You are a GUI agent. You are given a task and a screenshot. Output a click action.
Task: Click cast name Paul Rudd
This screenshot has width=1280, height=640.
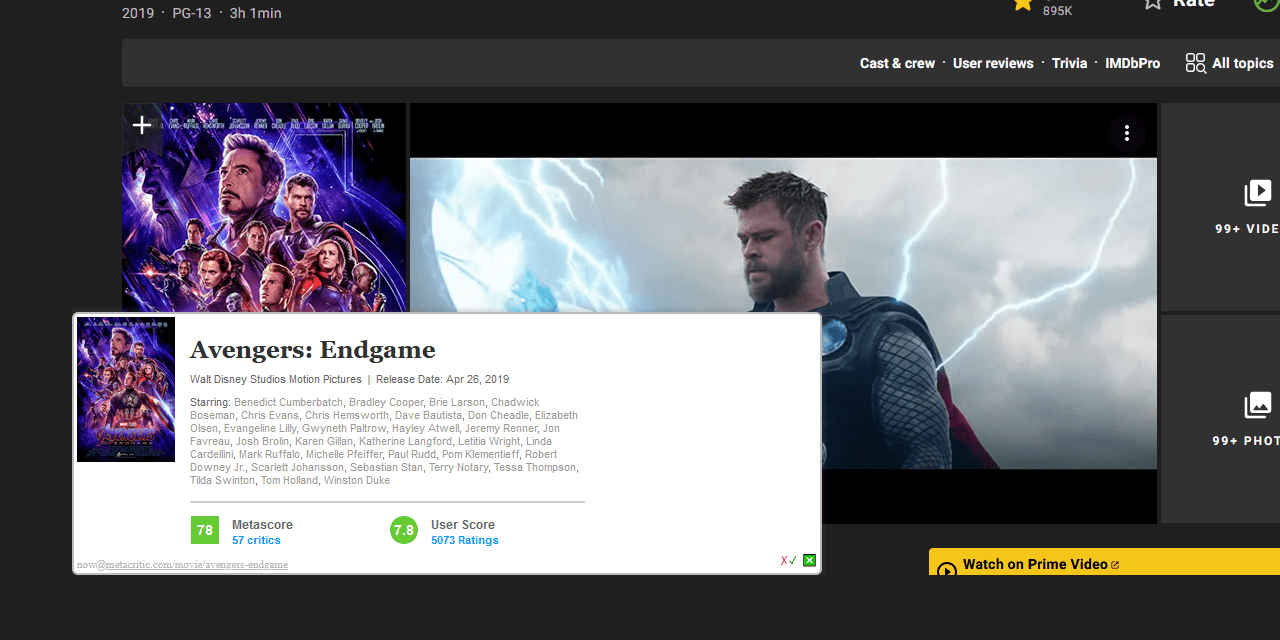coord(412,454)
